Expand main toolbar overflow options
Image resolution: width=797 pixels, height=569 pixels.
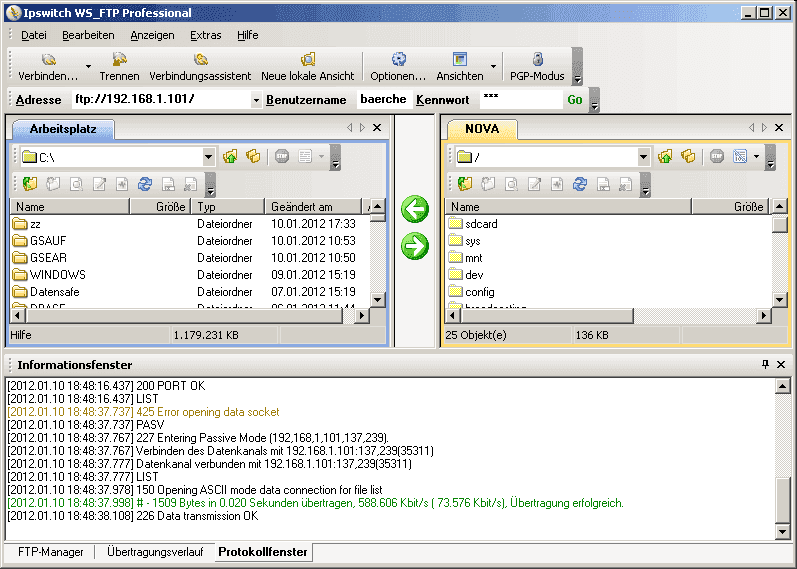tap(577, 67)
